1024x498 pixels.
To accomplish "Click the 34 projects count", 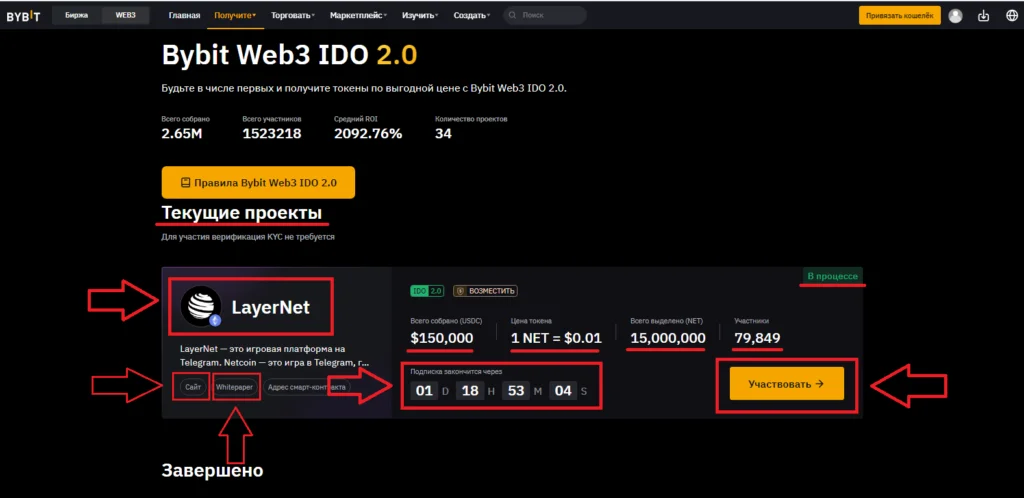I will coord(443,134).
